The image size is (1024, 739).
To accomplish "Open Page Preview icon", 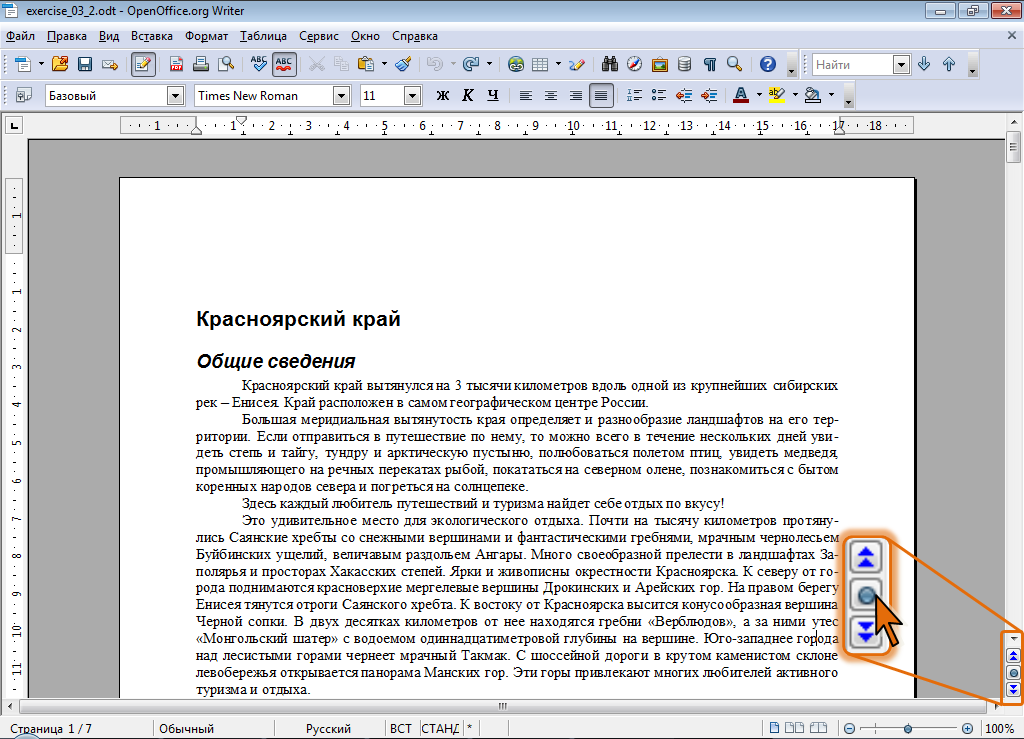I will pos(226,64).
